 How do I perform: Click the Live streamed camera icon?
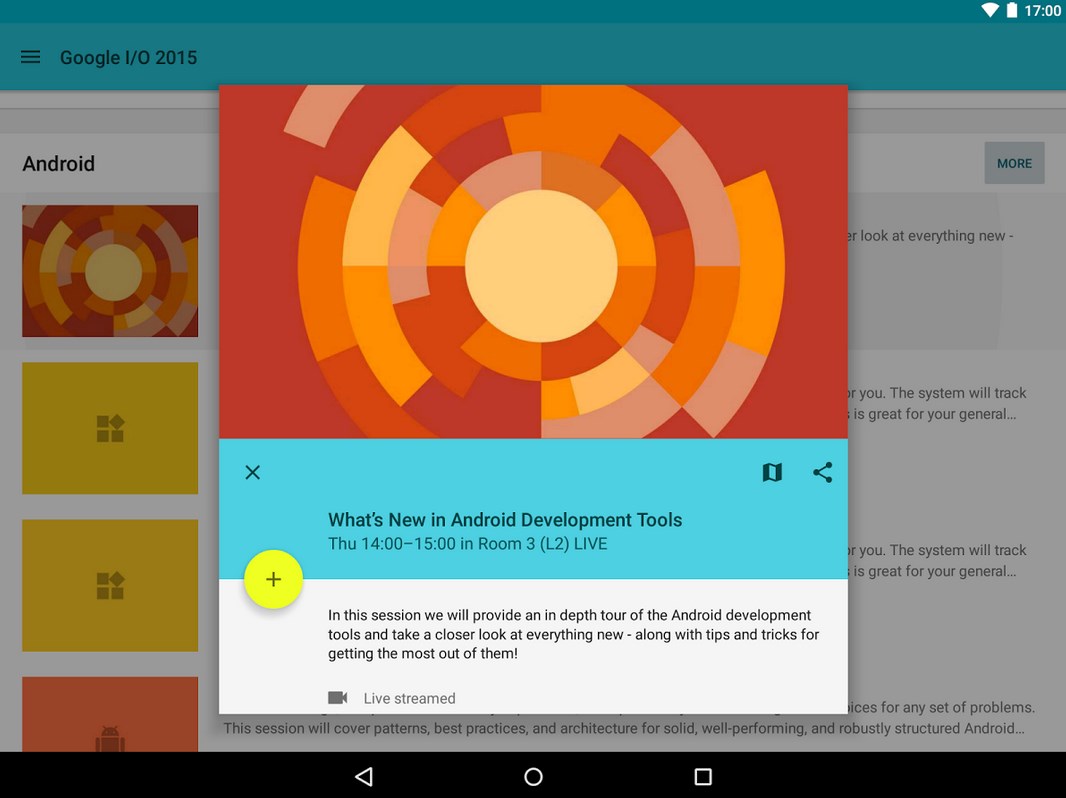(x=338, y=698)
